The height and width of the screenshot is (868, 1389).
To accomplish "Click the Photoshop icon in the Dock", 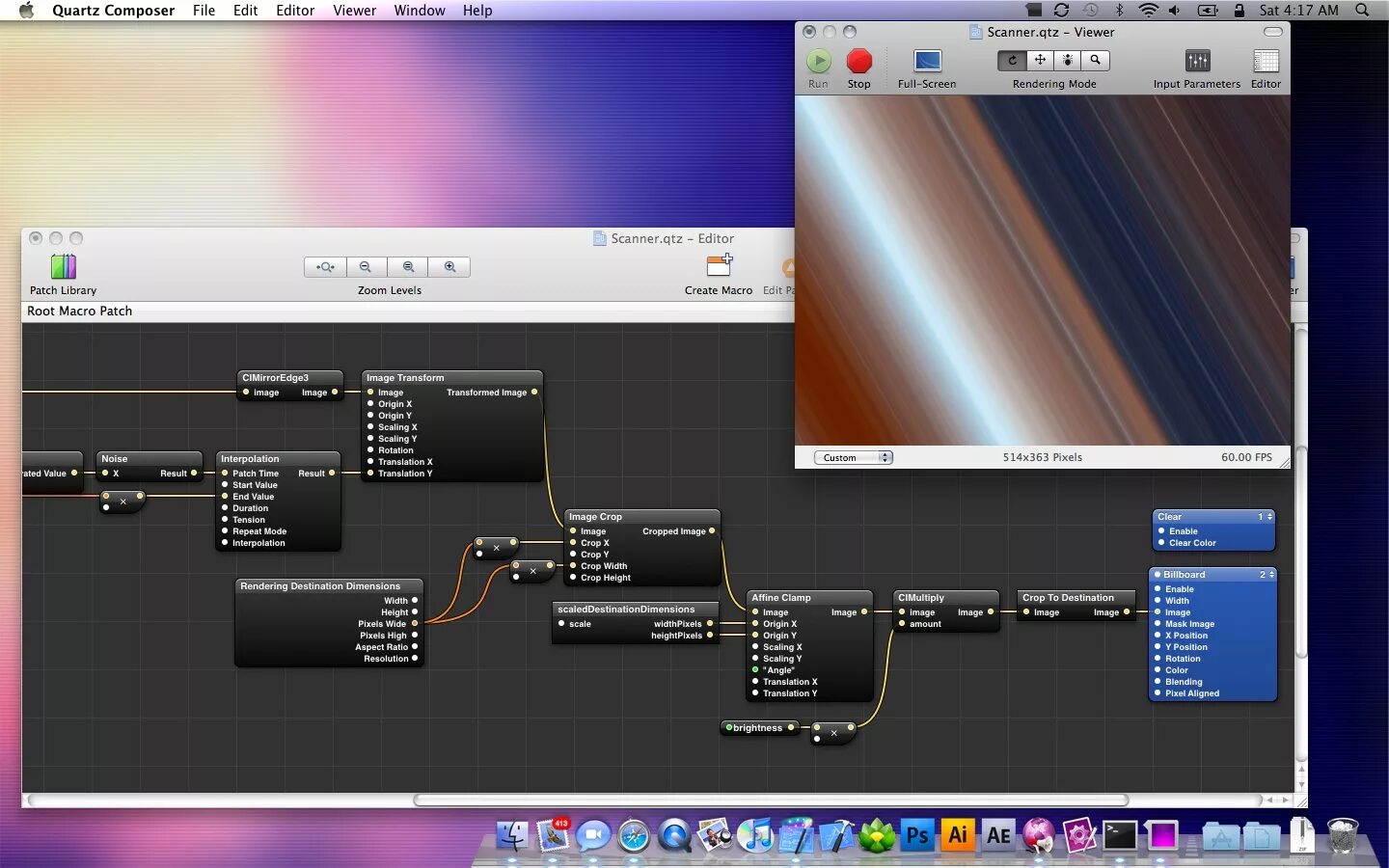I will [917, 835].
